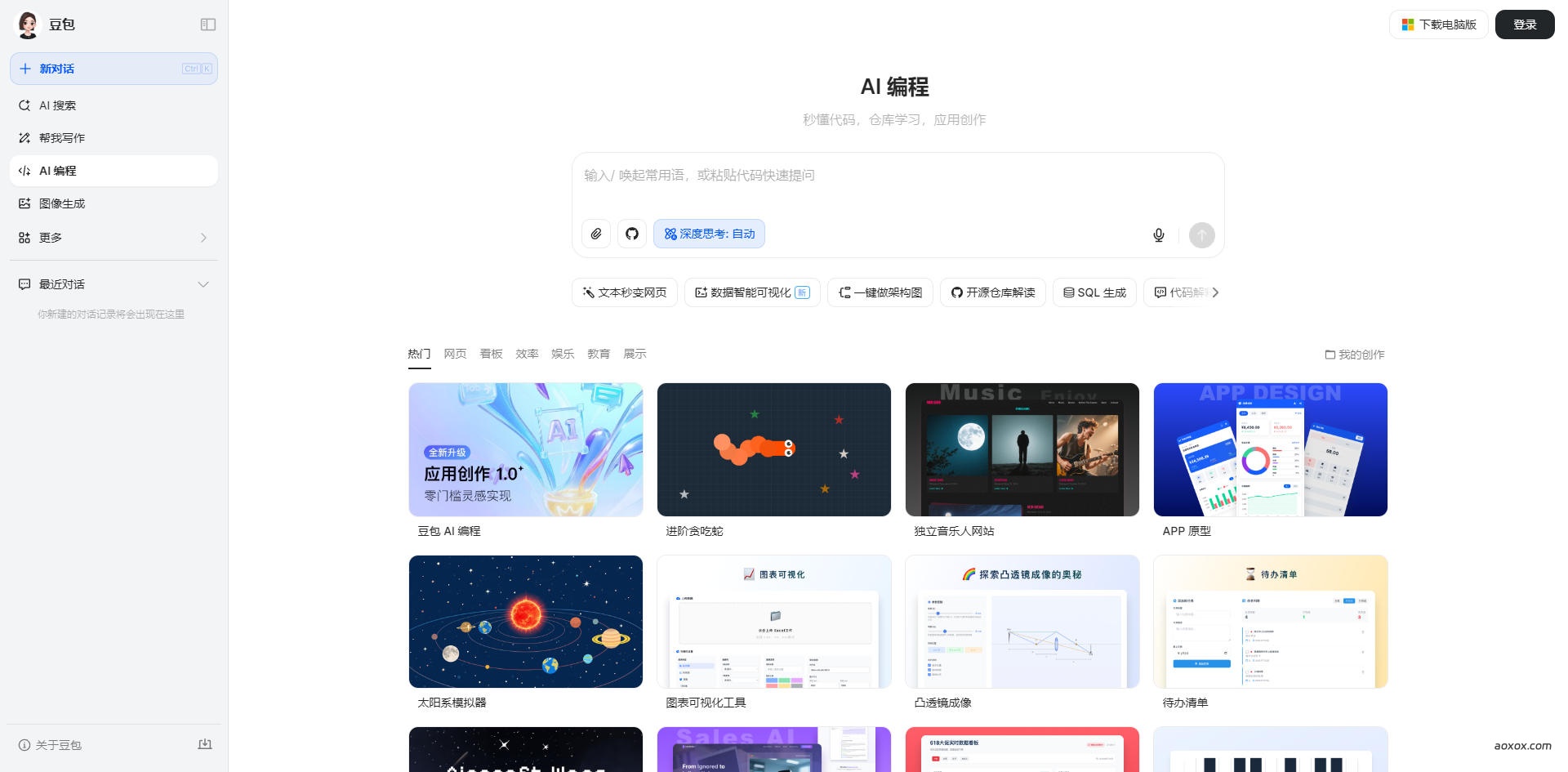Open AI 搜索 in the sidebar
Screen dimensions: 1568x772
pyautogui.click(x=114, y=105)
